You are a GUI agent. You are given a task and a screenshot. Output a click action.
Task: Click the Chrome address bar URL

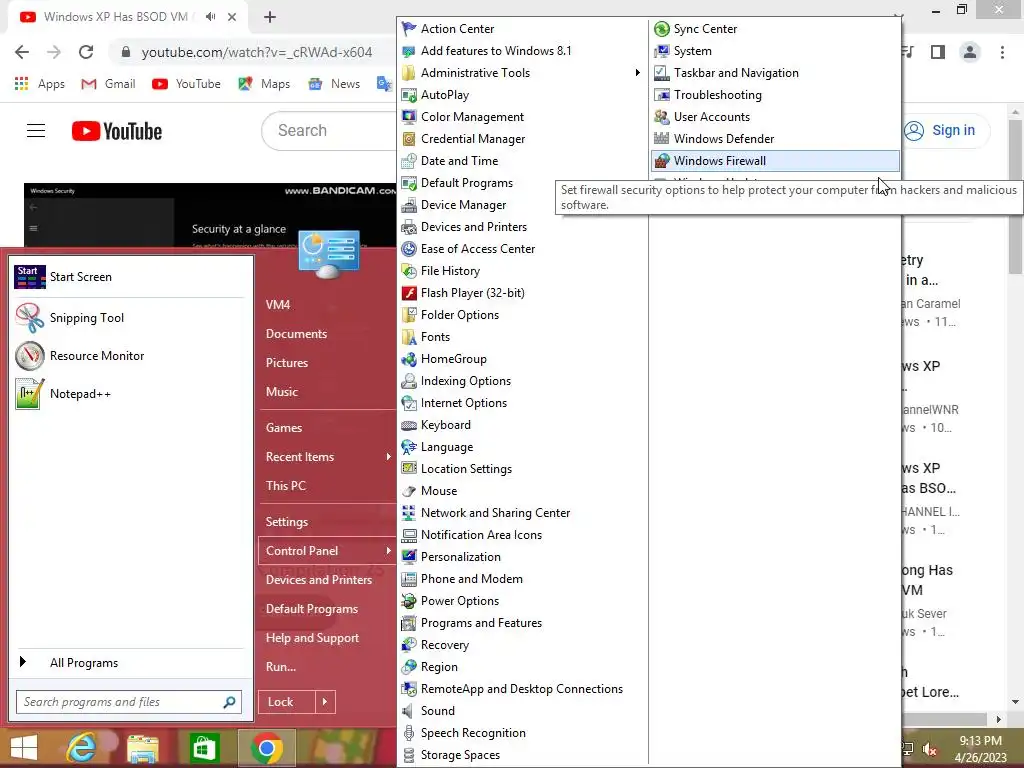pos(257,52)
